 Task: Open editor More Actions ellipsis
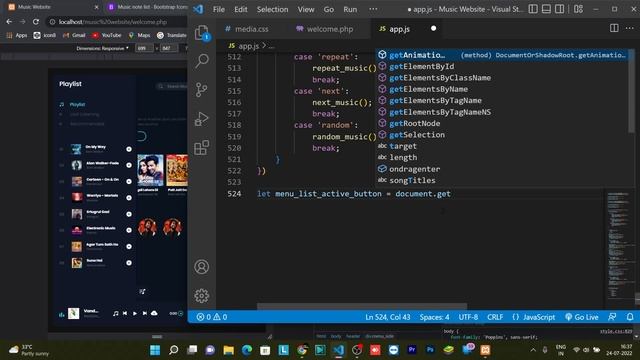tap(630, 28)
